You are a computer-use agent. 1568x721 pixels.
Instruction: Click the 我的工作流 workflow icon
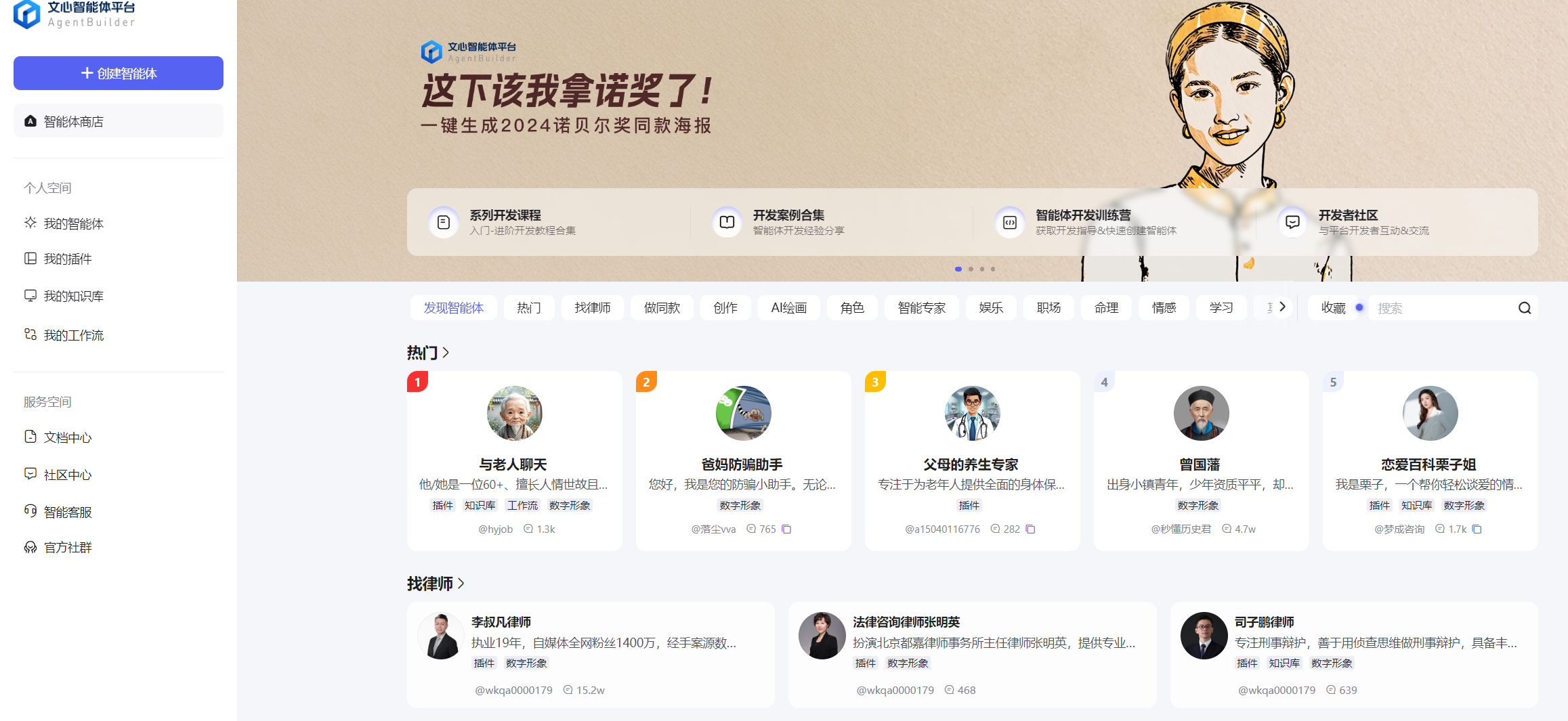point(30,334)
